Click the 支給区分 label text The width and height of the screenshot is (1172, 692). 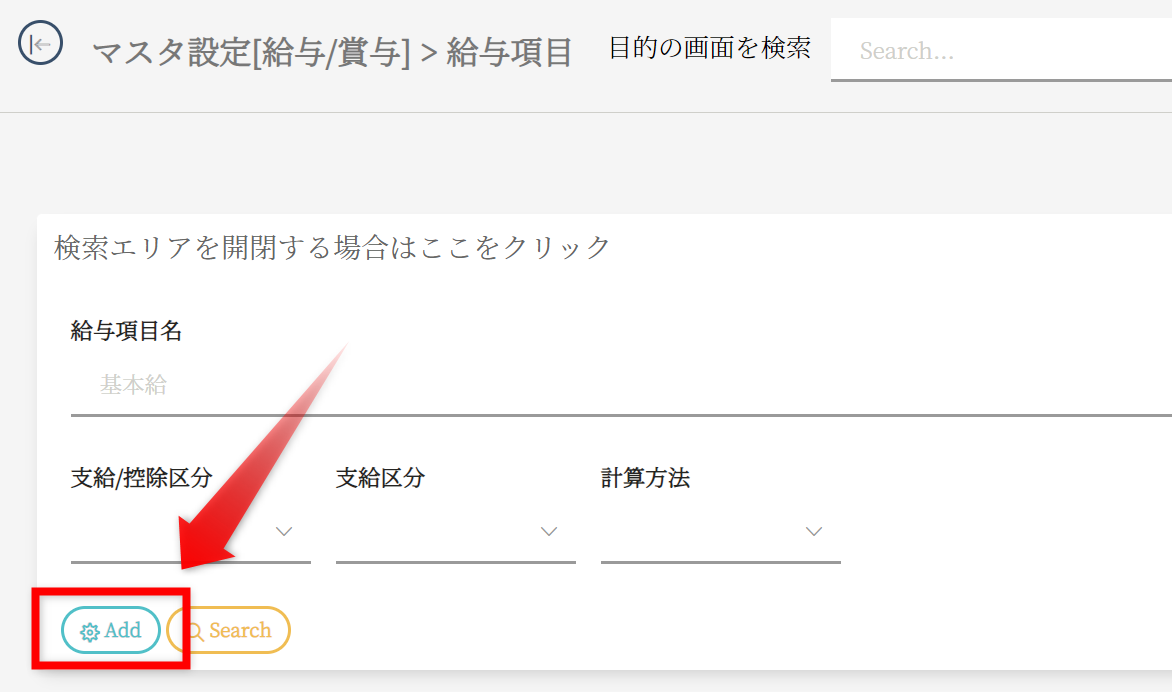pyautogui.click(x=380, y=477)
